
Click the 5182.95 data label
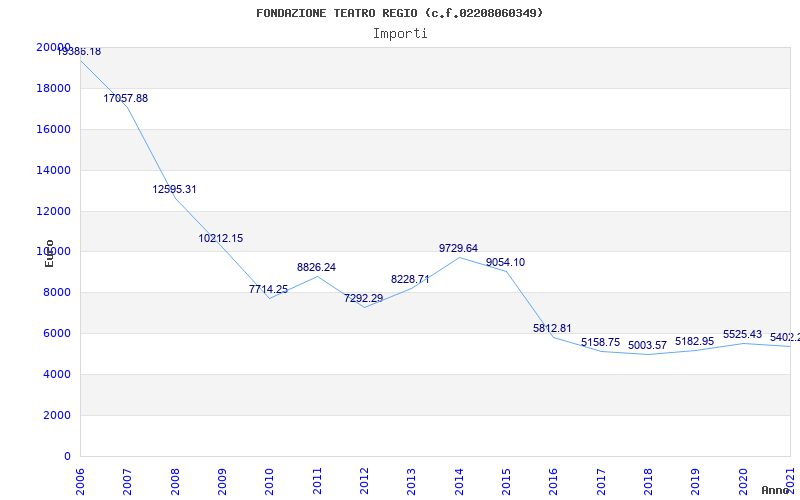pyautogui.click(x=694, y=341)
